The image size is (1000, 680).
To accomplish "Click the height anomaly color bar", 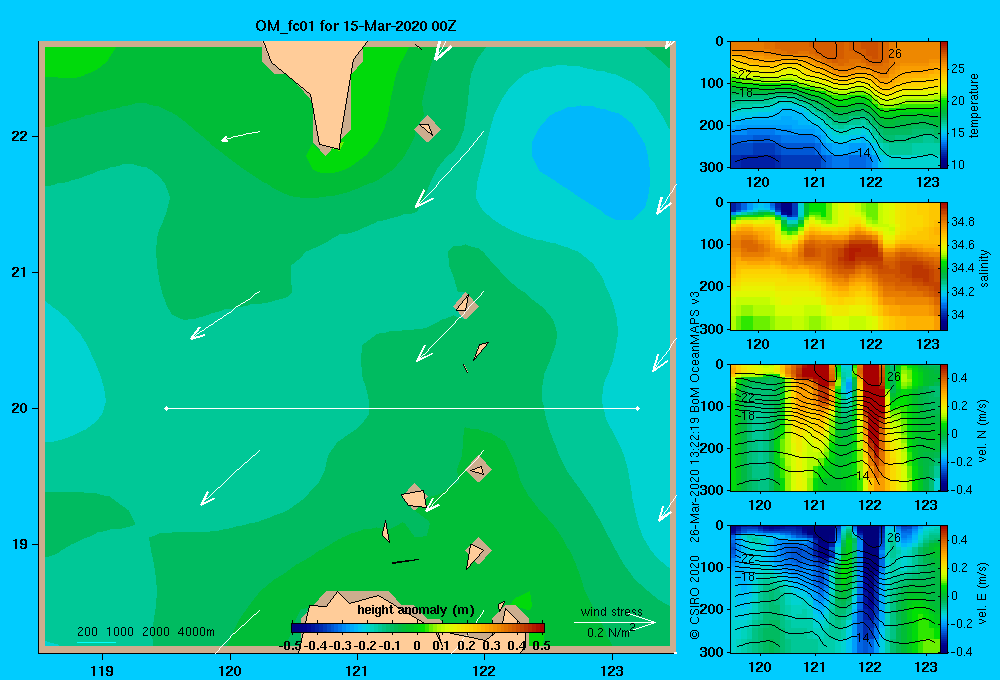I will (418, 628).
